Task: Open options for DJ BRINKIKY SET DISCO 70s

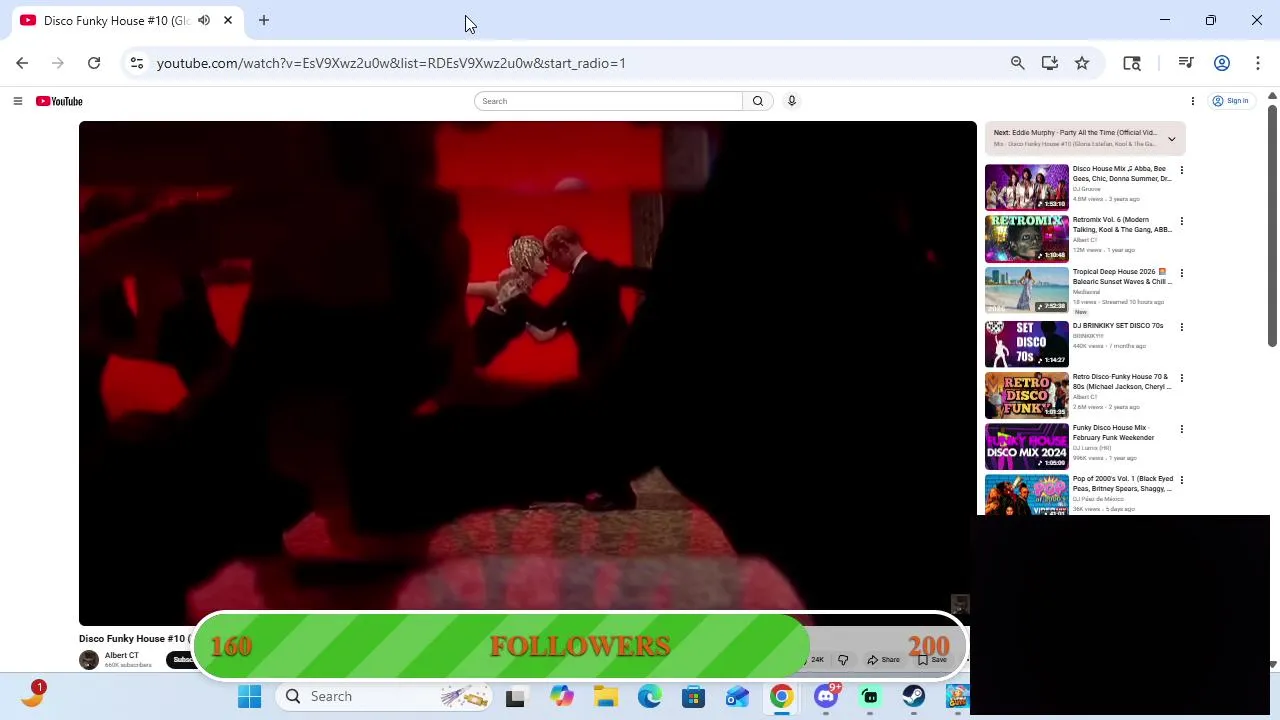Action: 1181,327
